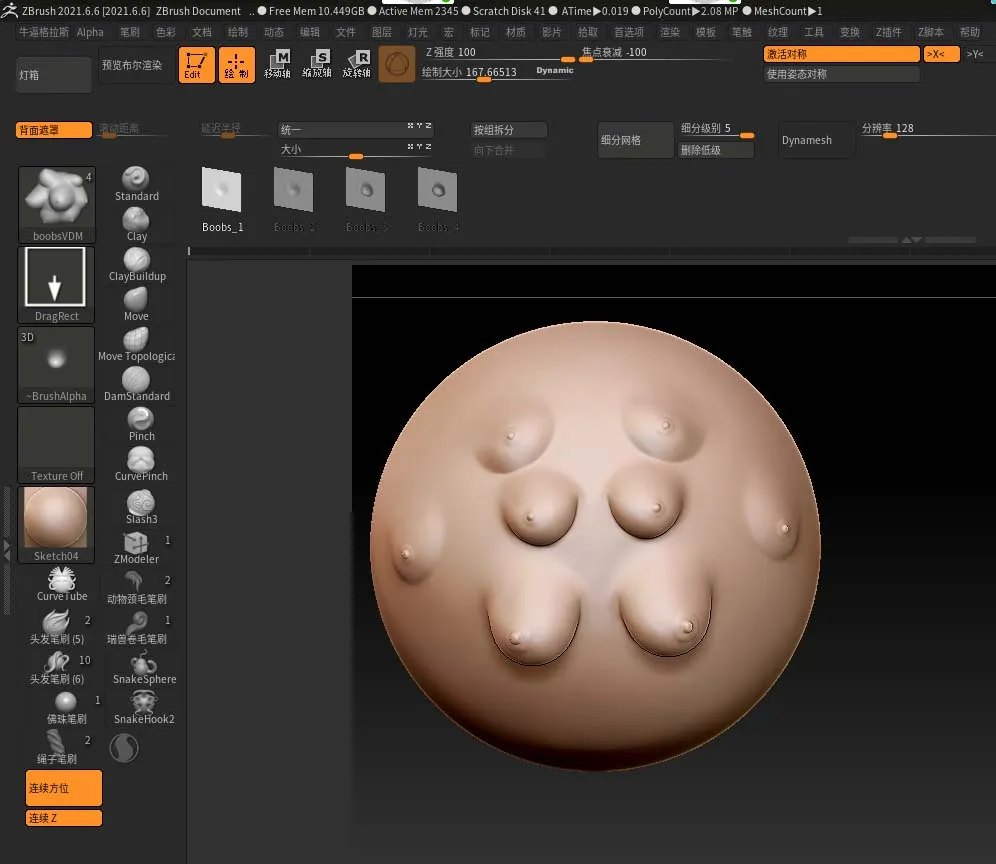
Task: Toggle the 激活对称 symmetry option
Action: [841, 54]
